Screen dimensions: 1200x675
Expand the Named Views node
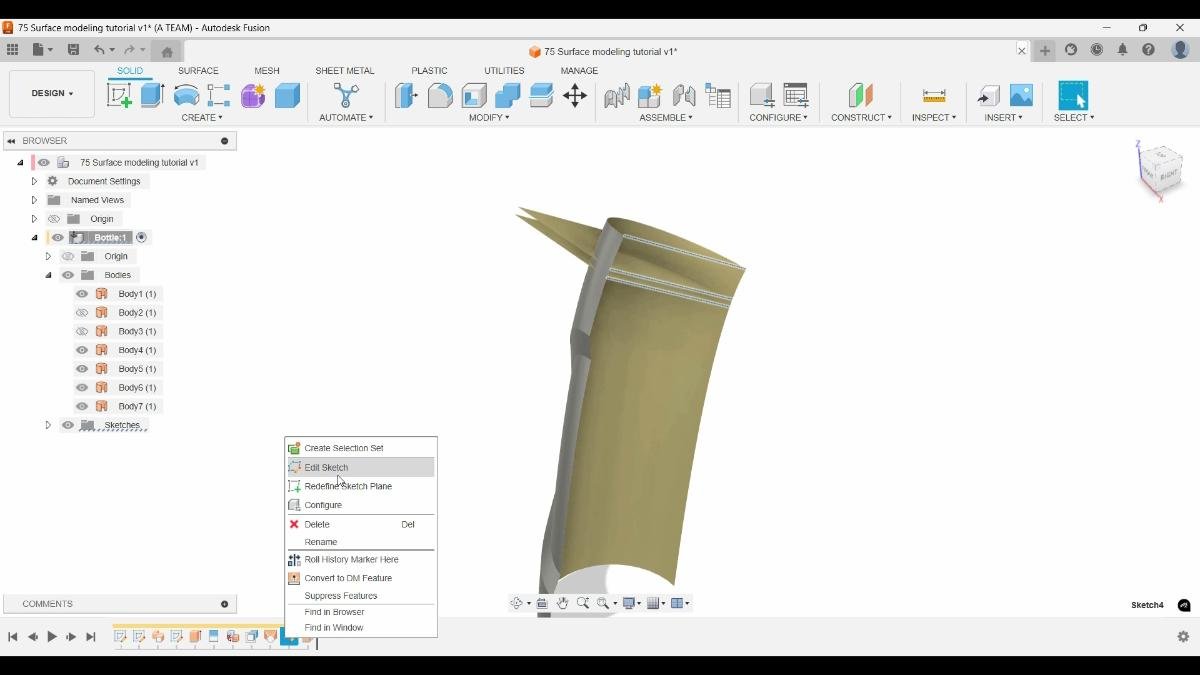click(34, 200)
